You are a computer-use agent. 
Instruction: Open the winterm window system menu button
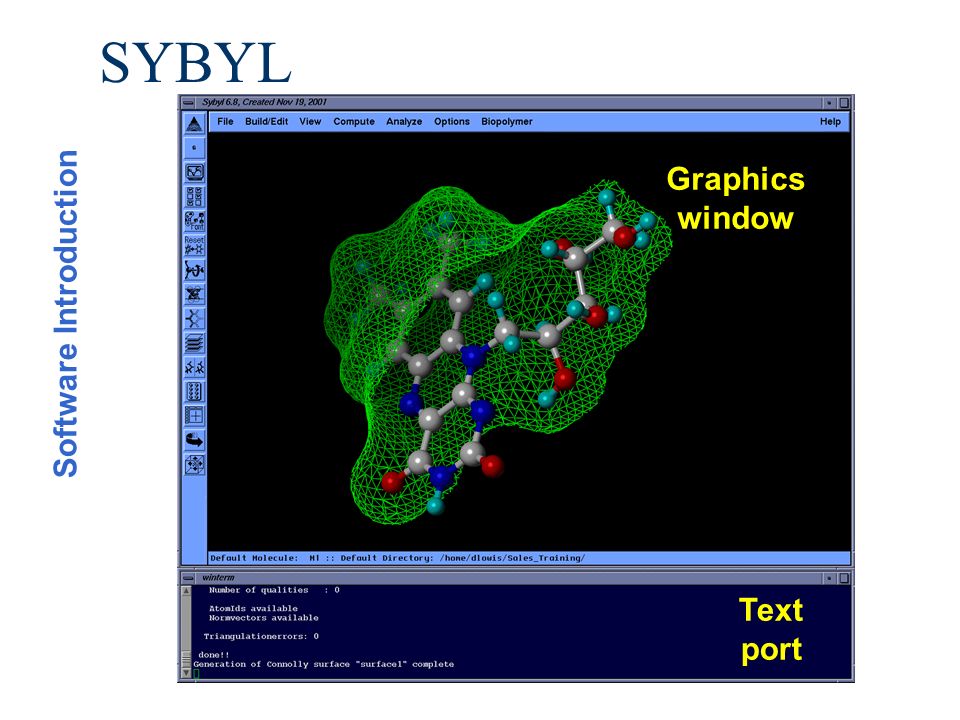[189, 577]
